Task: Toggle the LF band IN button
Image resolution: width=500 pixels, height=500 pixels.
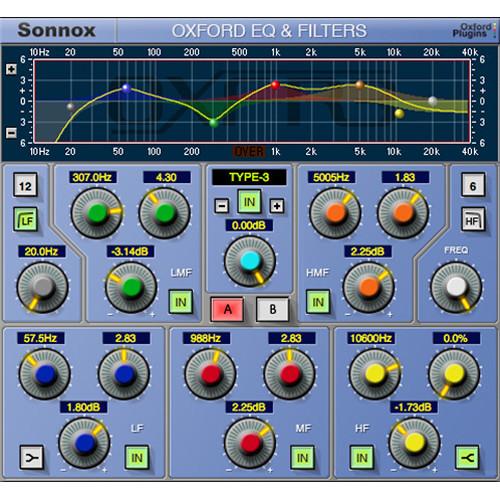Action: (x=137, y=457)
